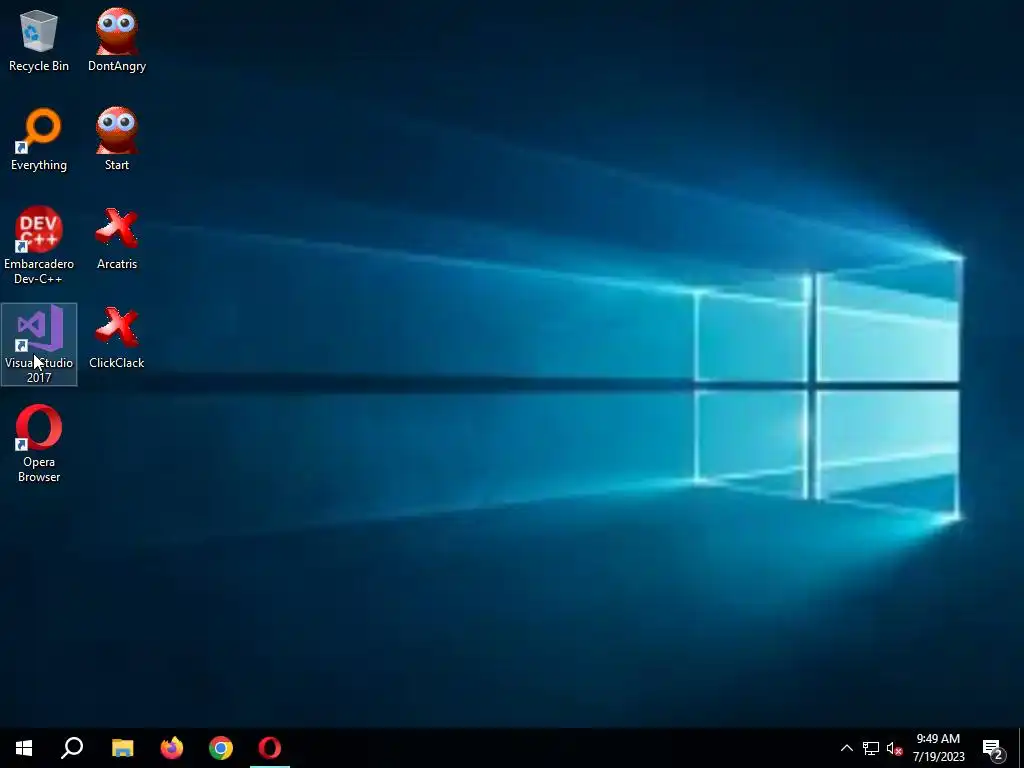Select the Opera Browser desktop shortcut
The image size is (1024, 768).
click(39, 444)
